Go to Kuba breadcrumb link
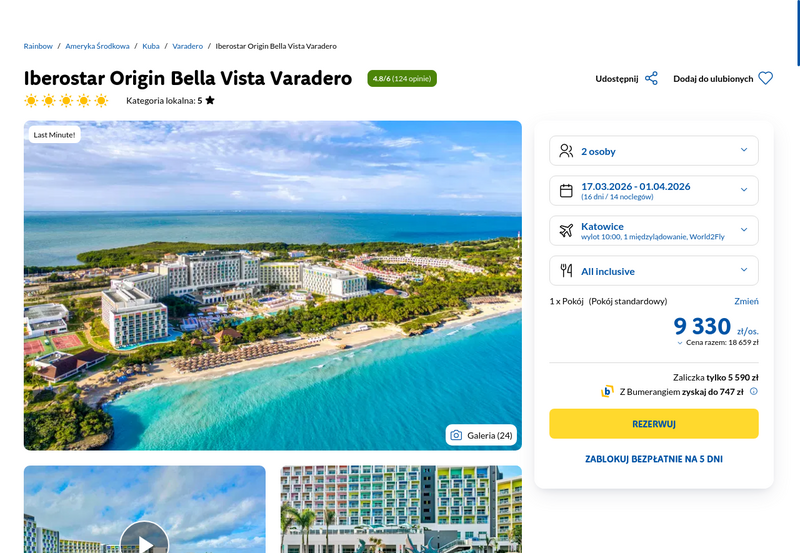800x553 pixels. pos(151,46)
